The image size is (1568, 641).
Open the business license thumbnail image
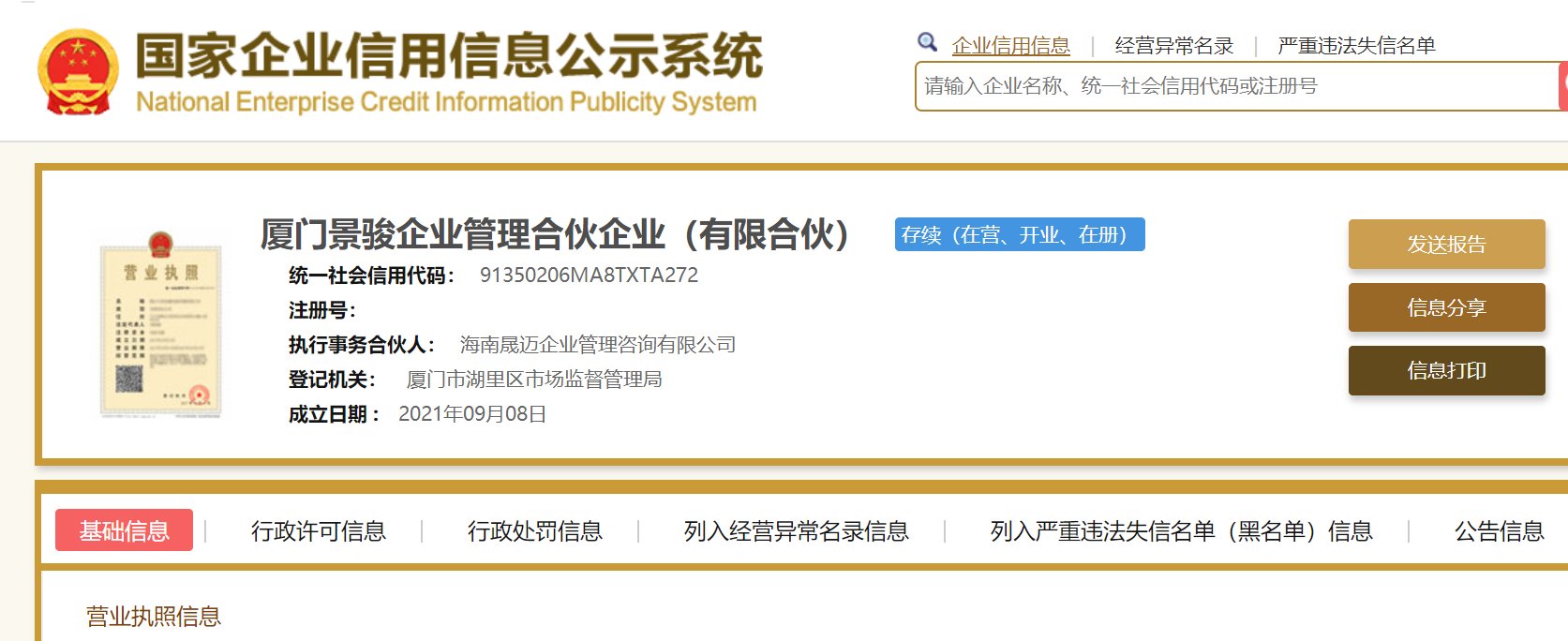click(x=161, y=324)
